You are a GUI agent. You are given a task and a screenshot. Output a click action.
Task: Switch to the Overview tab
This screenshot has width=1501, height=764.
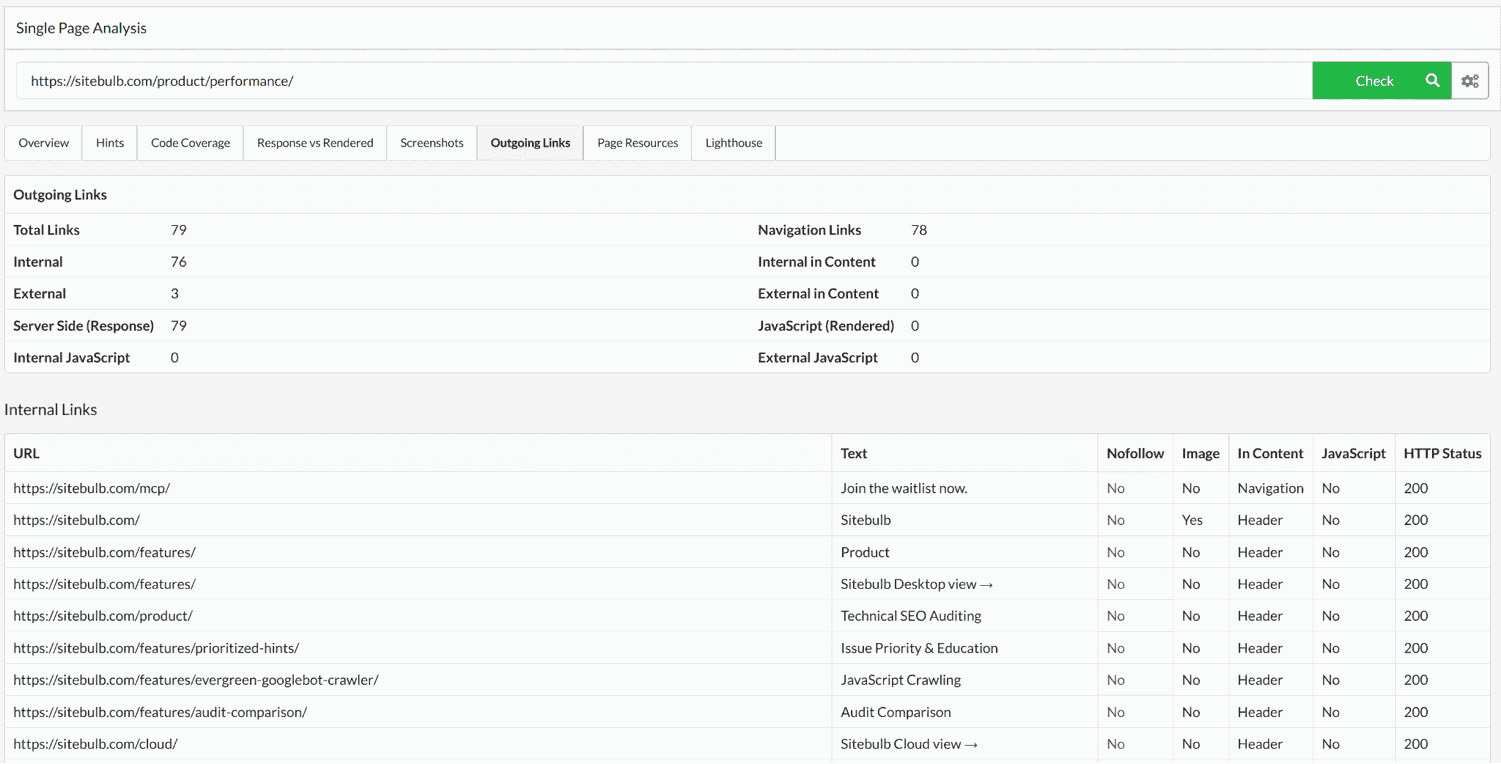point(44,143)
